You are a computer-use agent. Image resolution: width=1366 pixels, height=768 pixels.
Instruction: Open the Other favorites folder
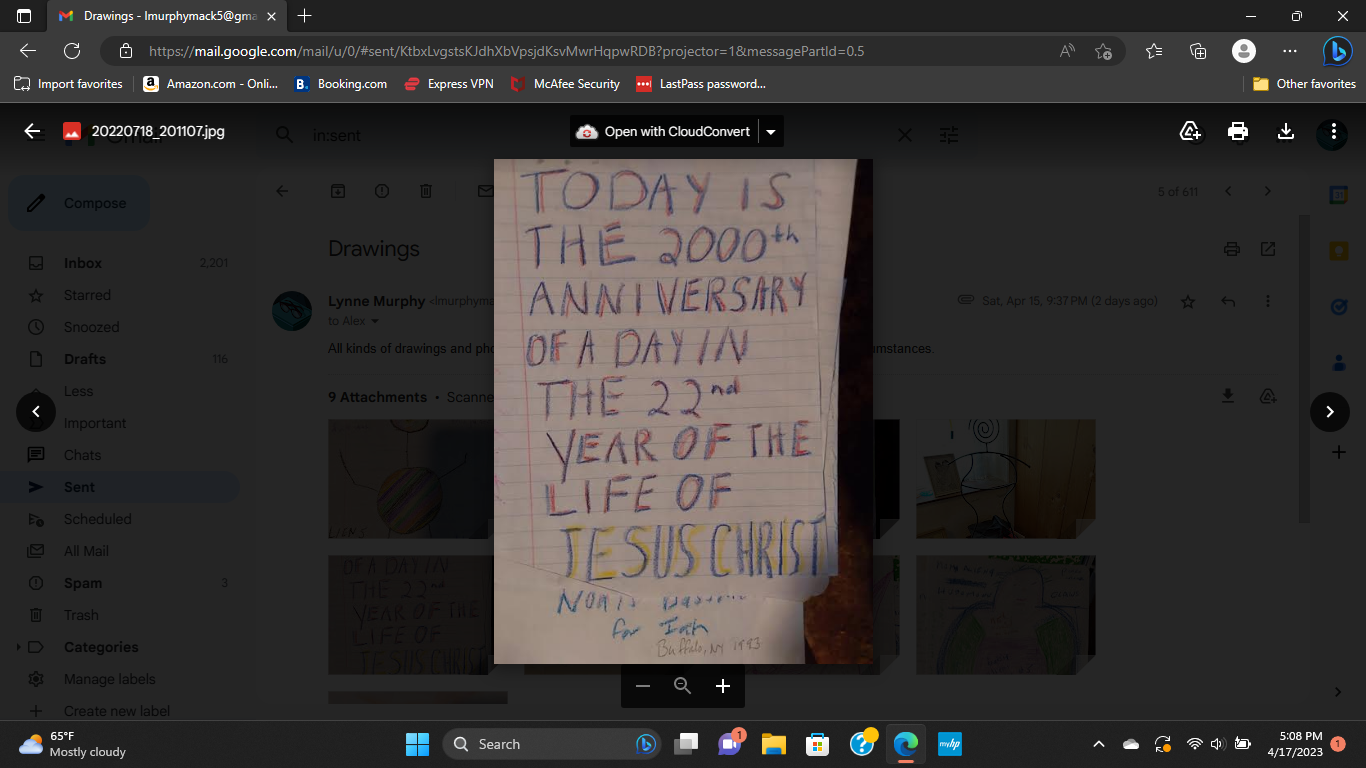(1304, 84)
